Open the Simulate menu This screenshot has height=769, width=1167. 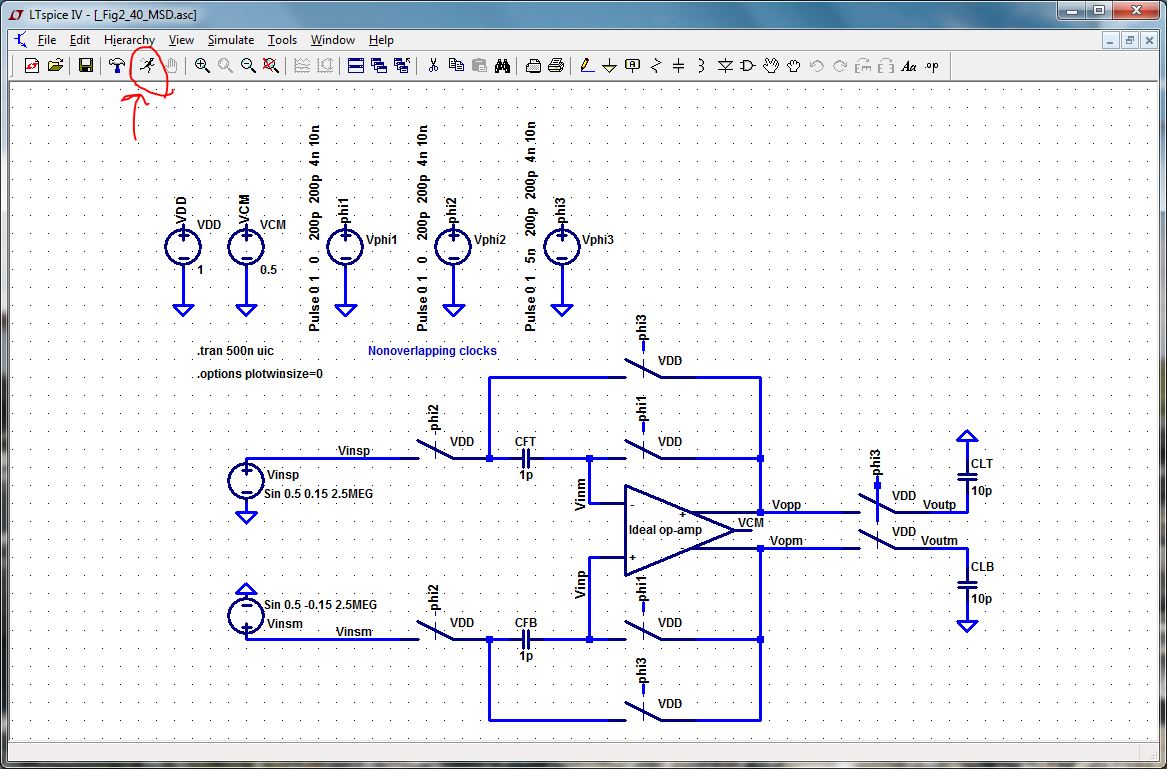tap(231, 40)
